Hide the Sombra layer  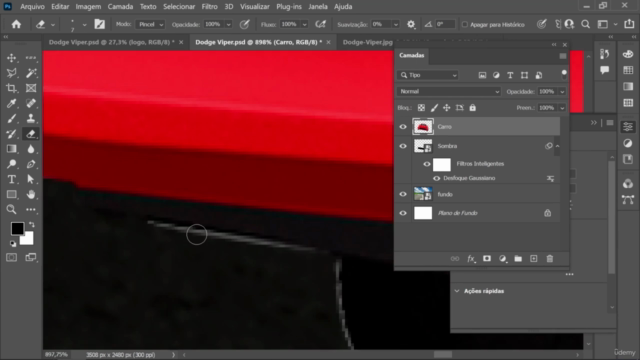tap(403, 146)
